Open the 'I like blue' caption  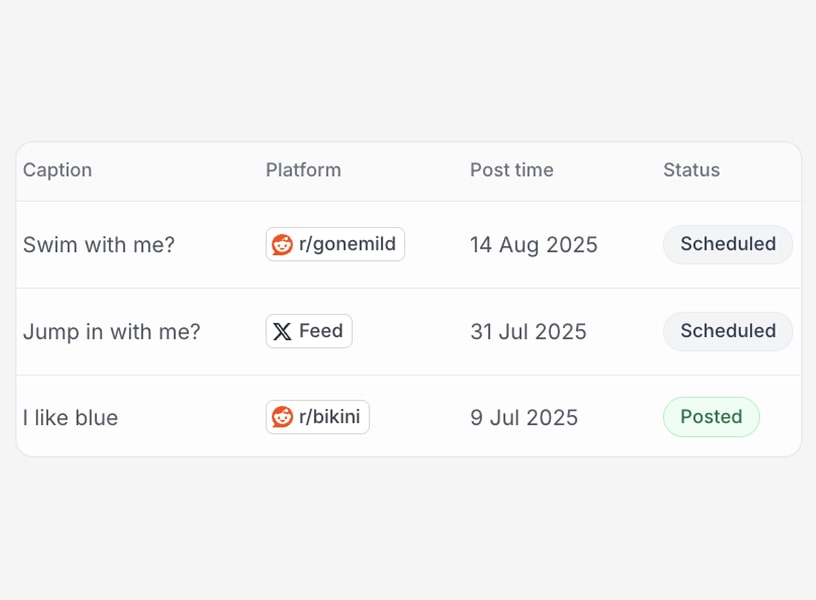70,418
